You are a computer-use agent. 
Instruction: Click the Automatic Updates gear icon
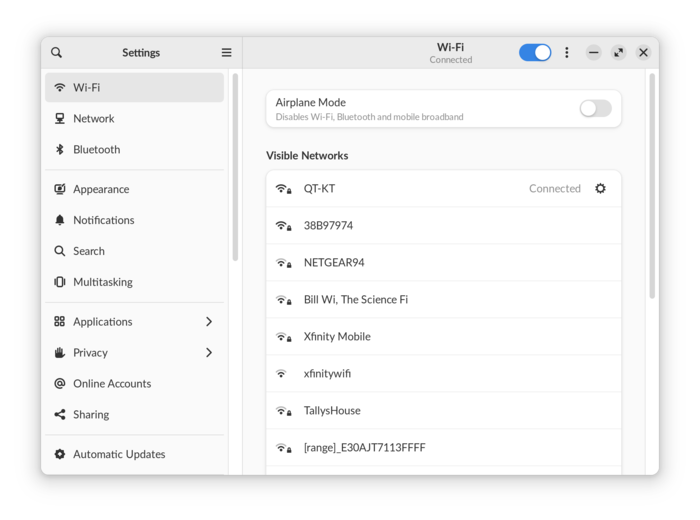click(x=60, y=454)
